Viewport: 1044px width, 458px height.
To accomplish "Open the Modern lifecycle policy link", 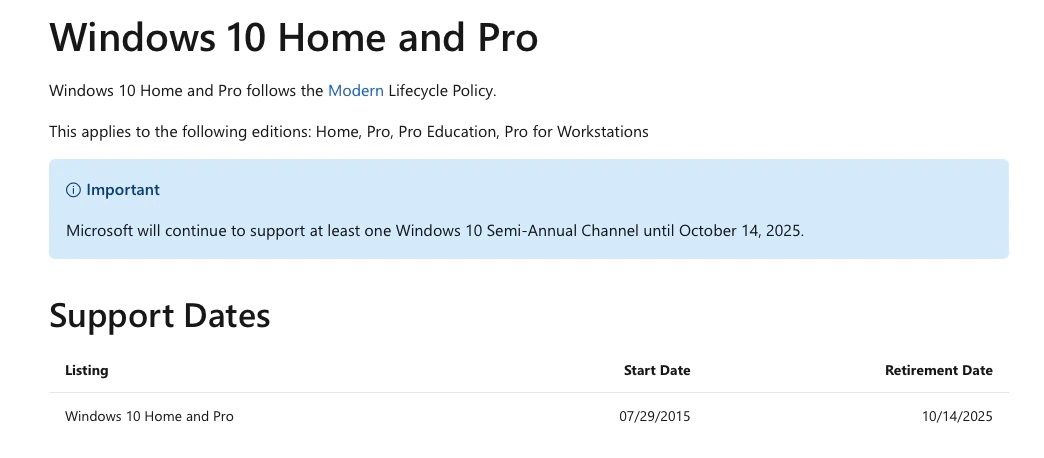I will click(x=356, y=91).
